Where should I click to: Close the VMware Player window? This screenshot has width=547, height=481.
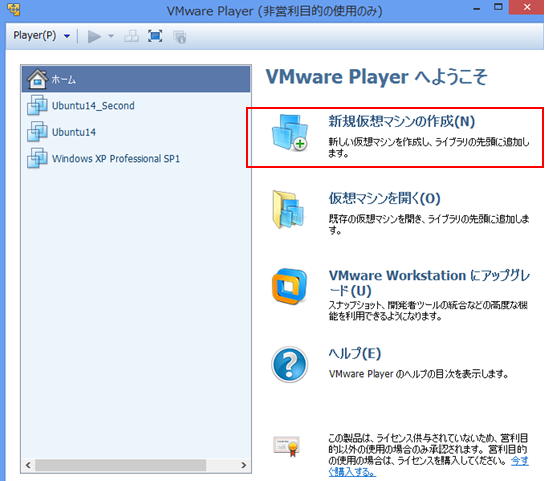pyautogui.click(x=527, y=7)
